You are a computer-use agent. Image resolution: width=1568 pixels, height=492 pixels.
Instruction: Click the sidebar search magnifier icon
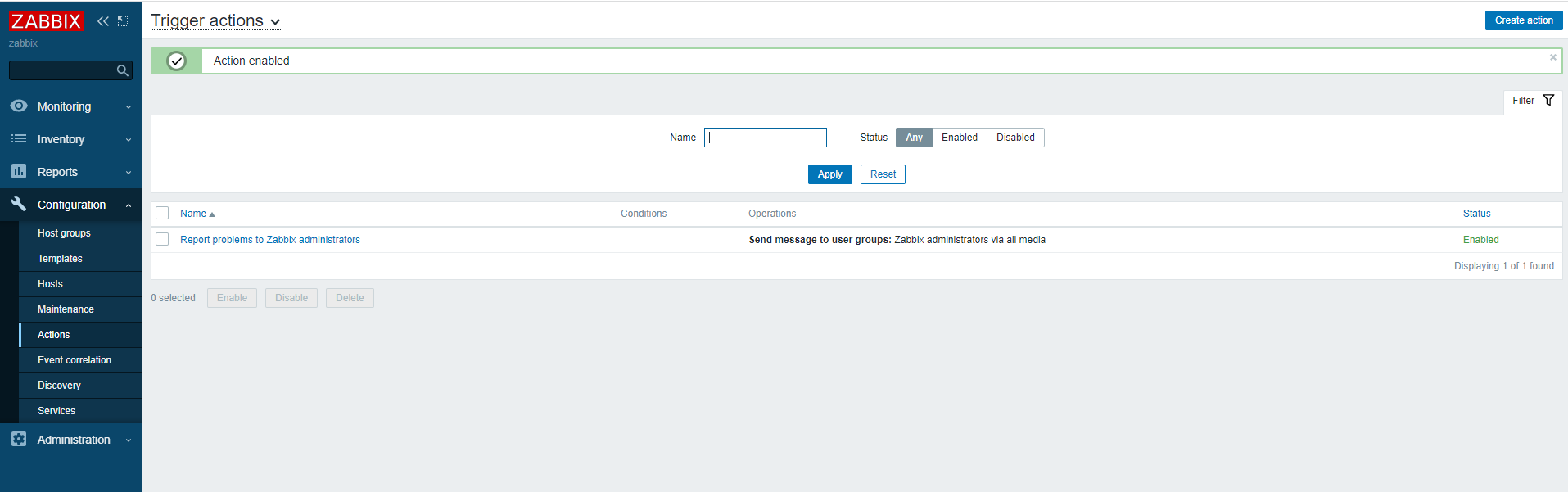pyautogui.click(x=123, y=71)
